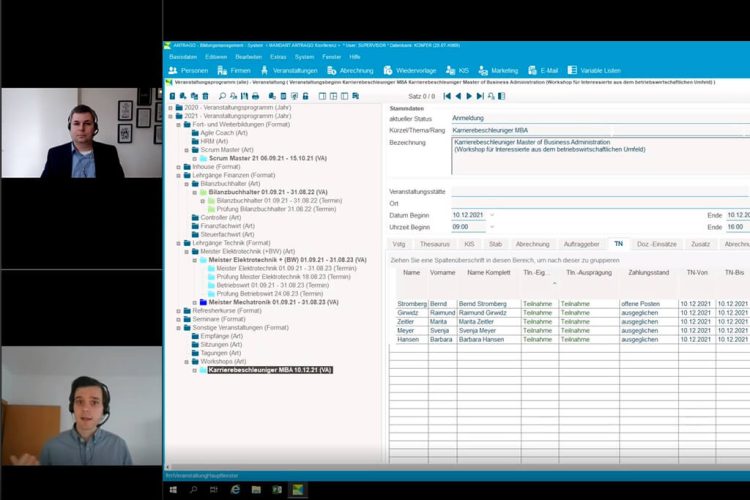Expand the Seminare (Format) node
Image resolution: width=750 pixels, height=500 pixels.
(179, 319)
